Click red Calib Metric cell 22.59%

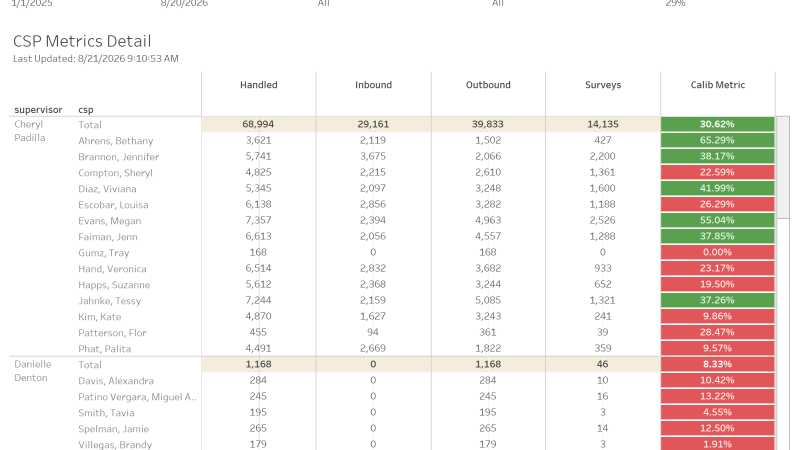[717, 172]
